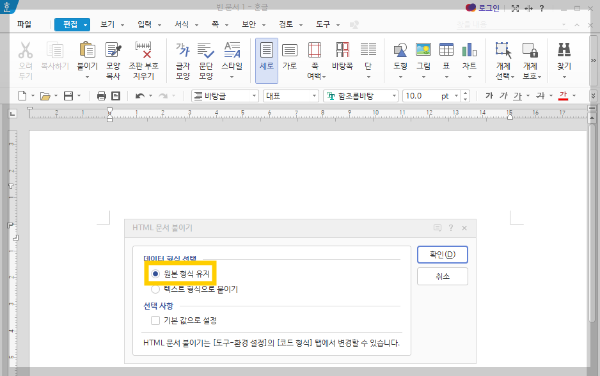Expand the Style (스타일) dropdown arrow
This screenshot has width=600, height=376.
[232, 77]
